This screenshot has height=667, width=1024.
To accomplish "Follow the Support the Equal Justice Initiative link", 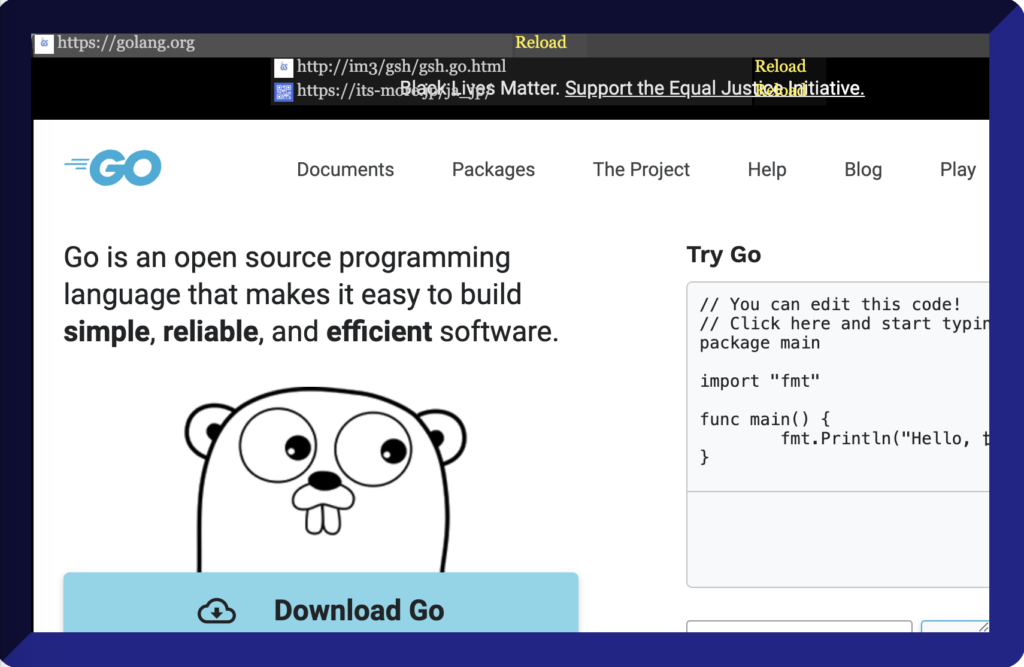I will coord(714,89).
